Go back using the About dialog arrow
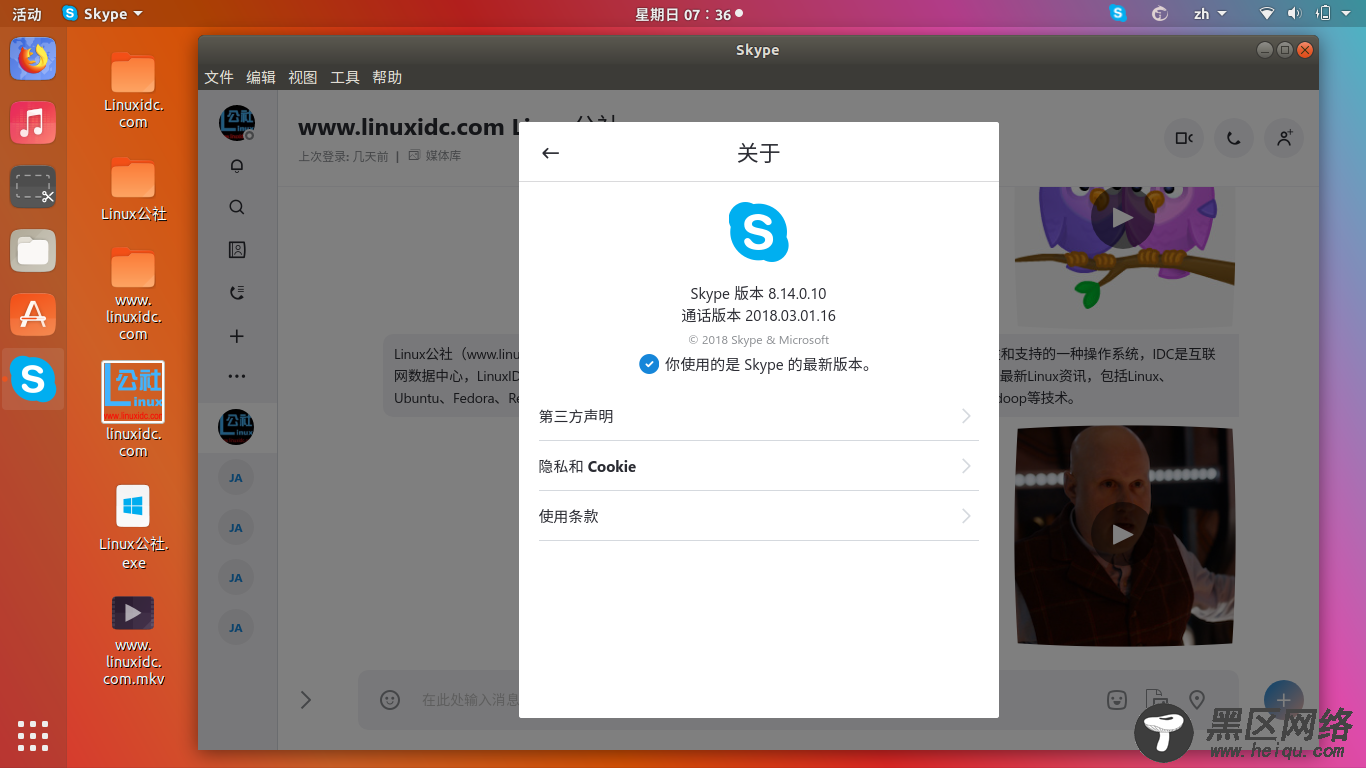This screenshot has height=768, width=1366. pyautogui.click(x=550, y=153)
